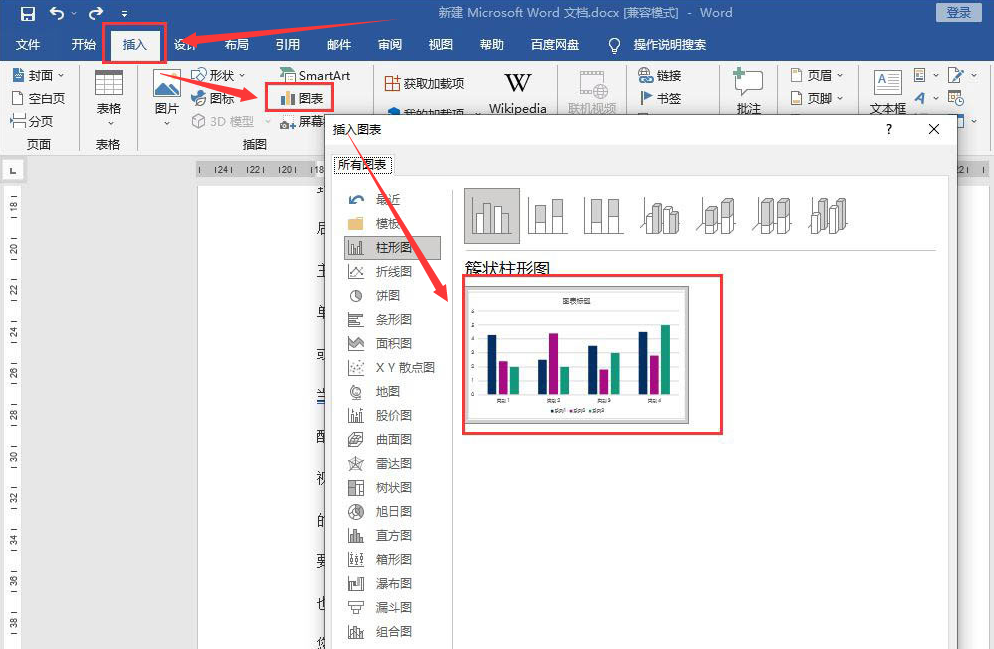This screenshot has width=994, height=649.
Task: Select 折线图 in the chart type list
Action: (393, 271)
